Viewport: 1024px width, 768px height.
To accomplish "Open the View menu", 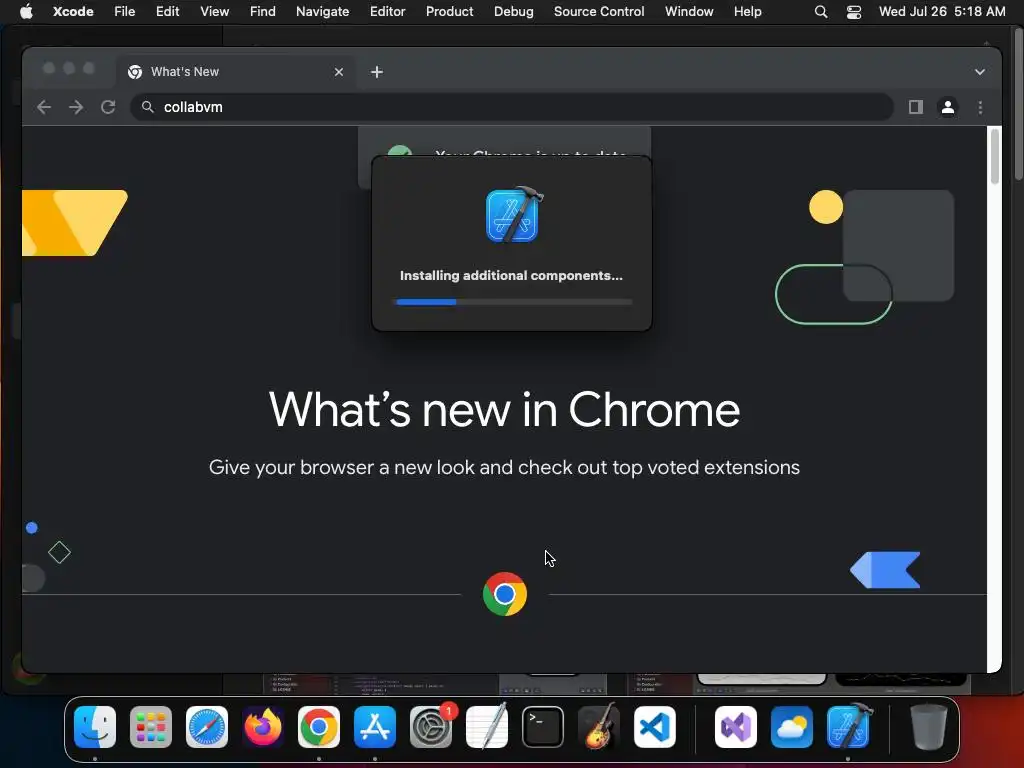I will point(214,12).
